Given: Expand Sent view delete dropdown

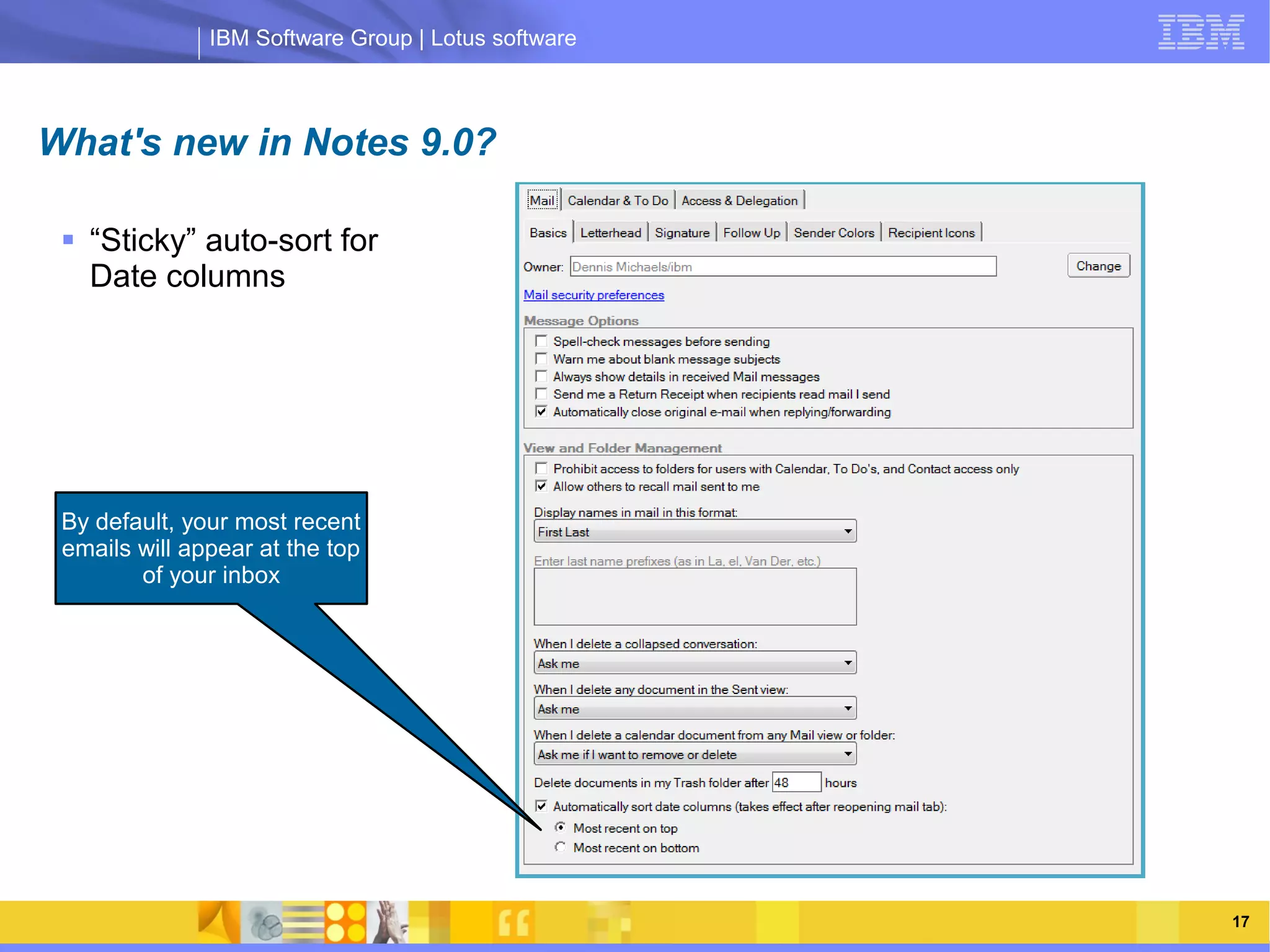Looking at the screenshot, I should coord(695,708).
